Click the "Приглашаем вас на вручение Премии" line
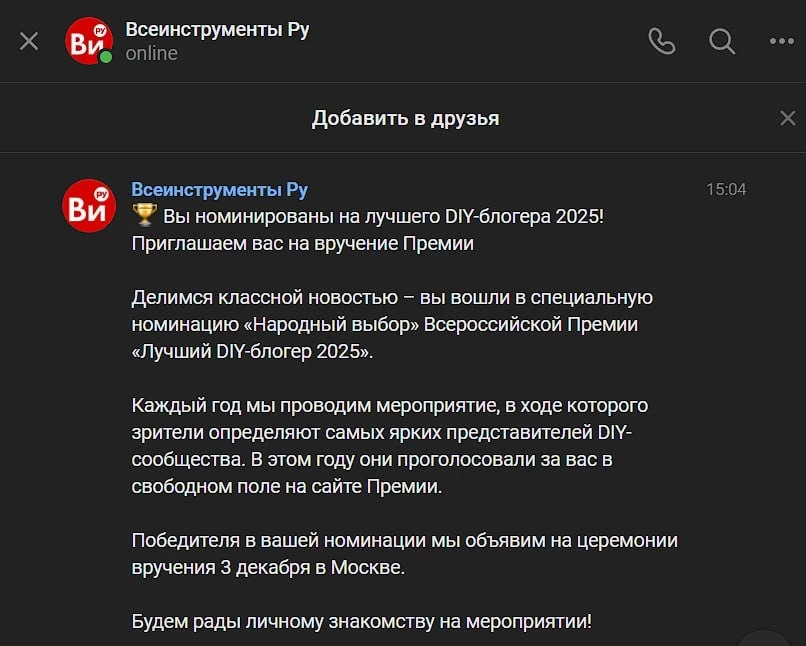806x646 pixels. tap(302, 243)
